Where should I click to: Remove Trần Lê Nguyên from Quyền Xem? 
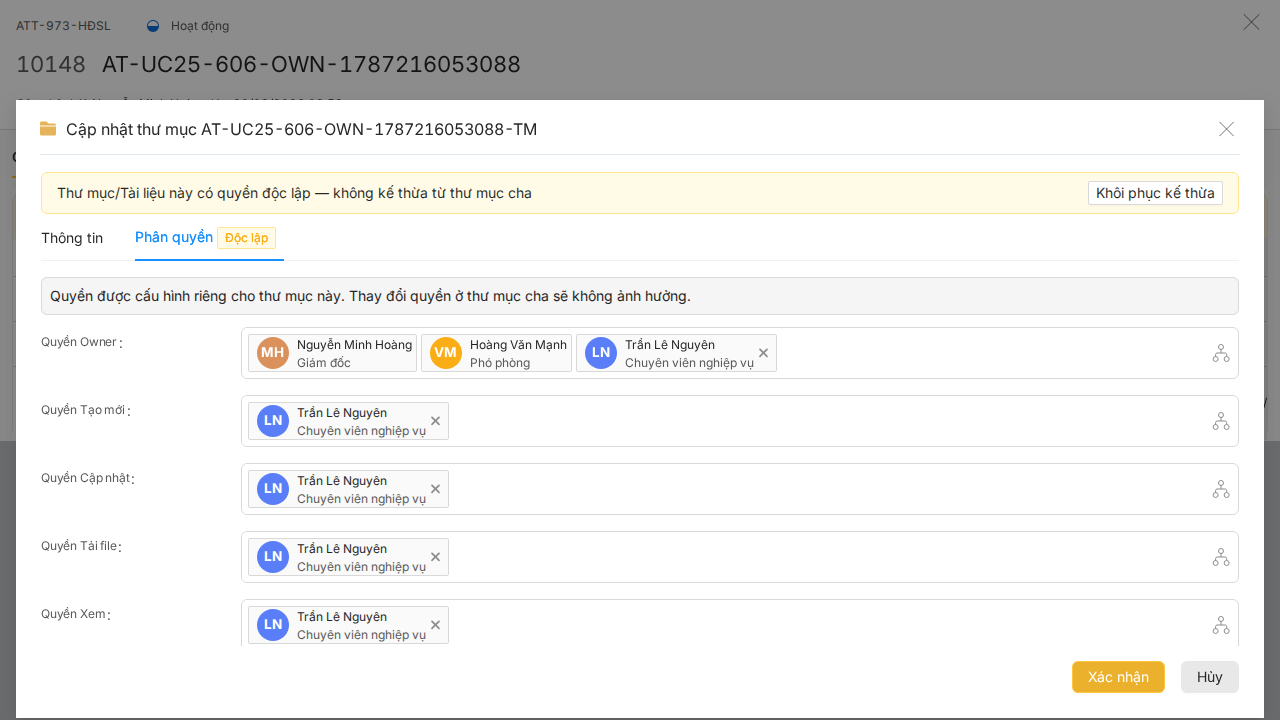[435, 625]
